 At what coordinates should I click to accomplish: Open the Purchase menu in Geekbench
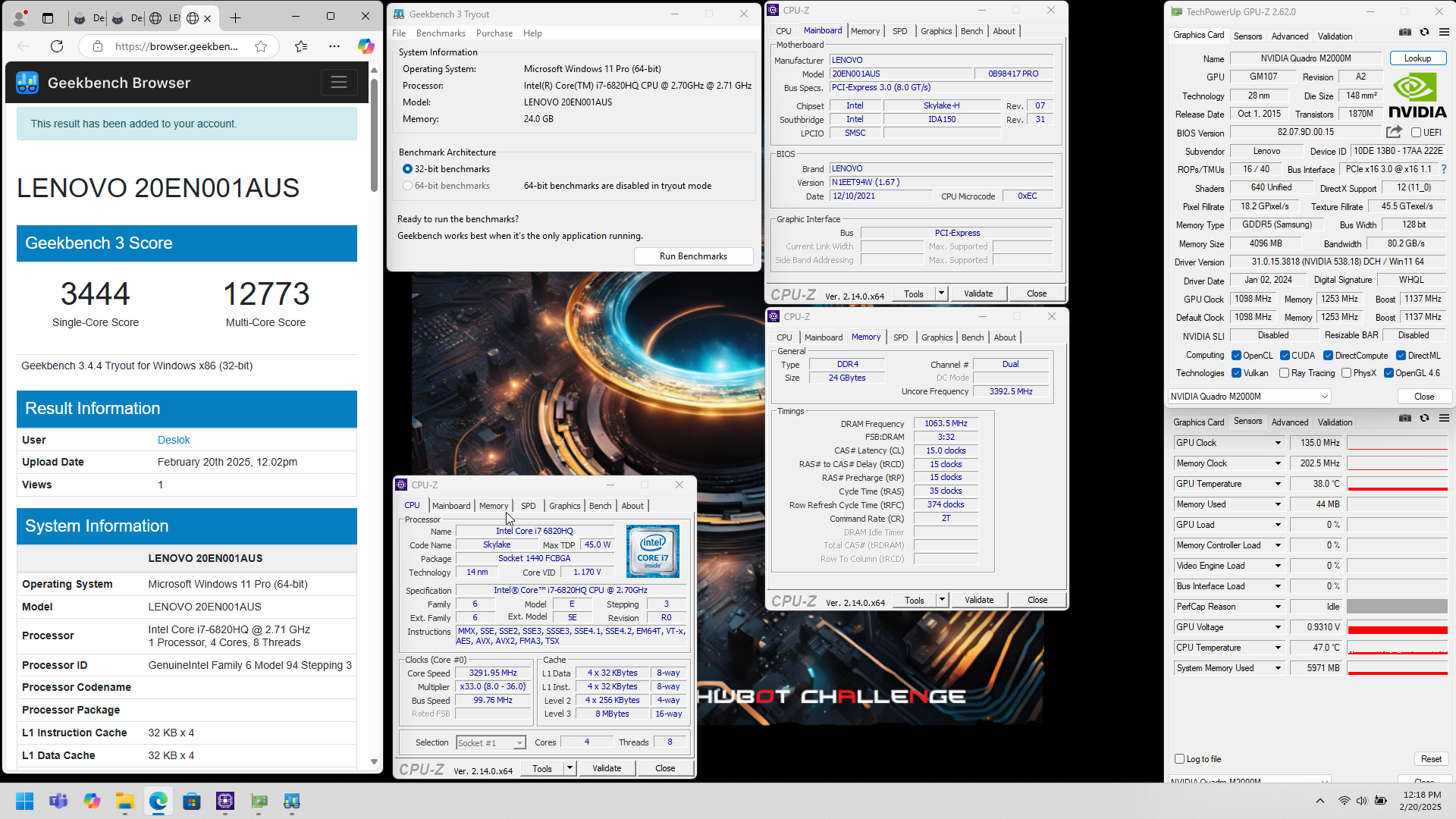coord(494,33)
